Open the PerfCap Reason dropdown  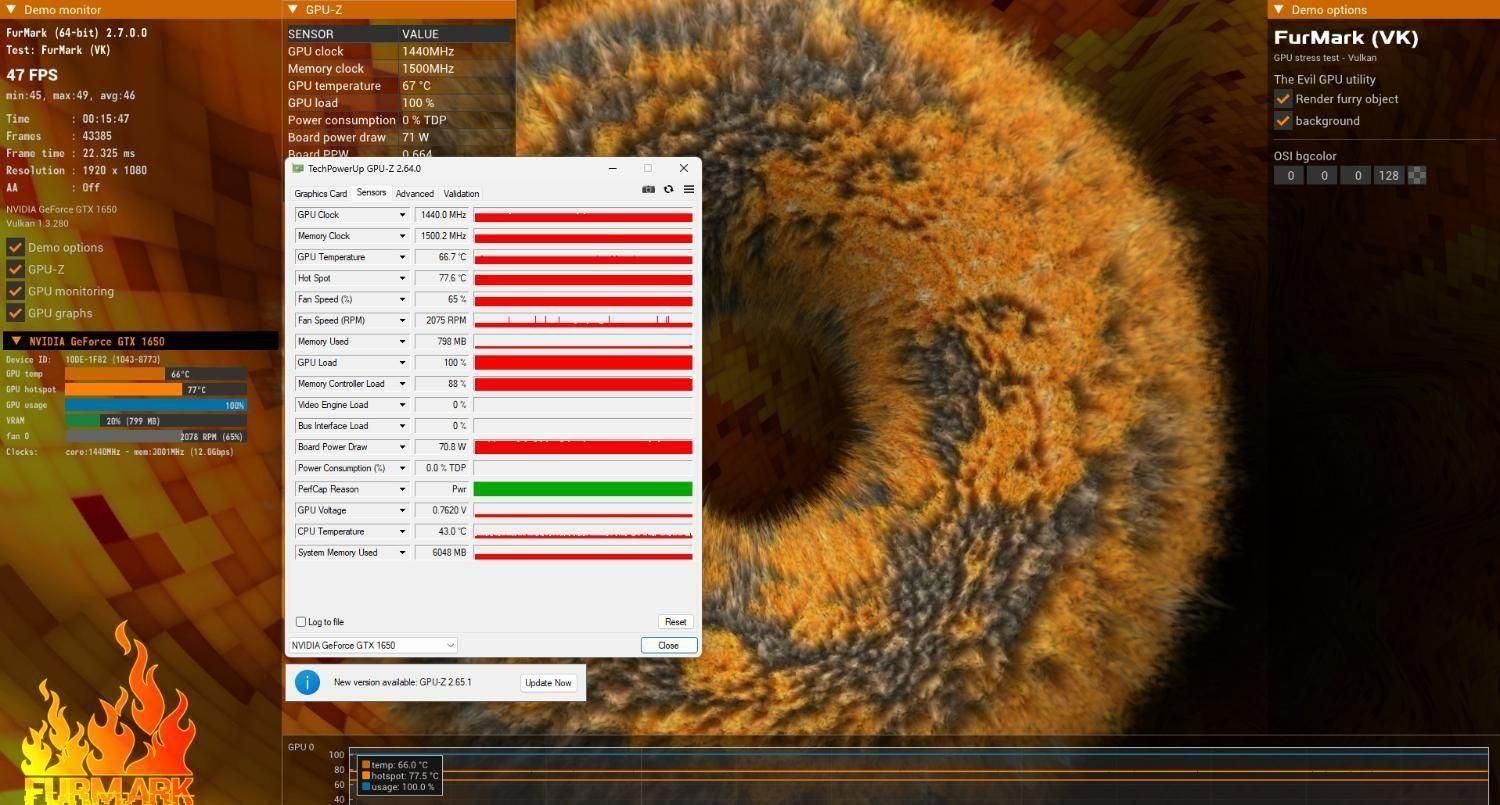(403, 489)
